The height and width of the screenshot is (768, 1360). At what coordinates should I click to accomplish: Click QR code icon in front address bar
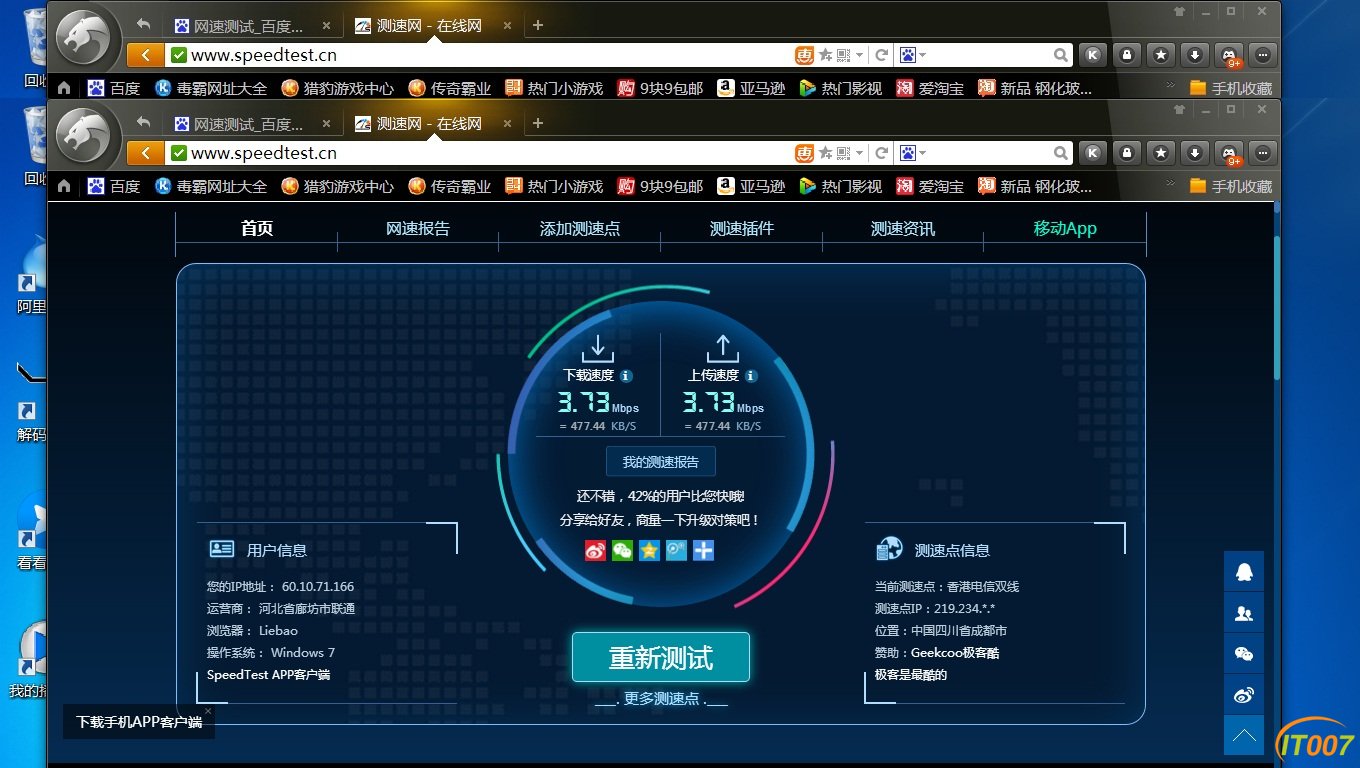point(844,153)
